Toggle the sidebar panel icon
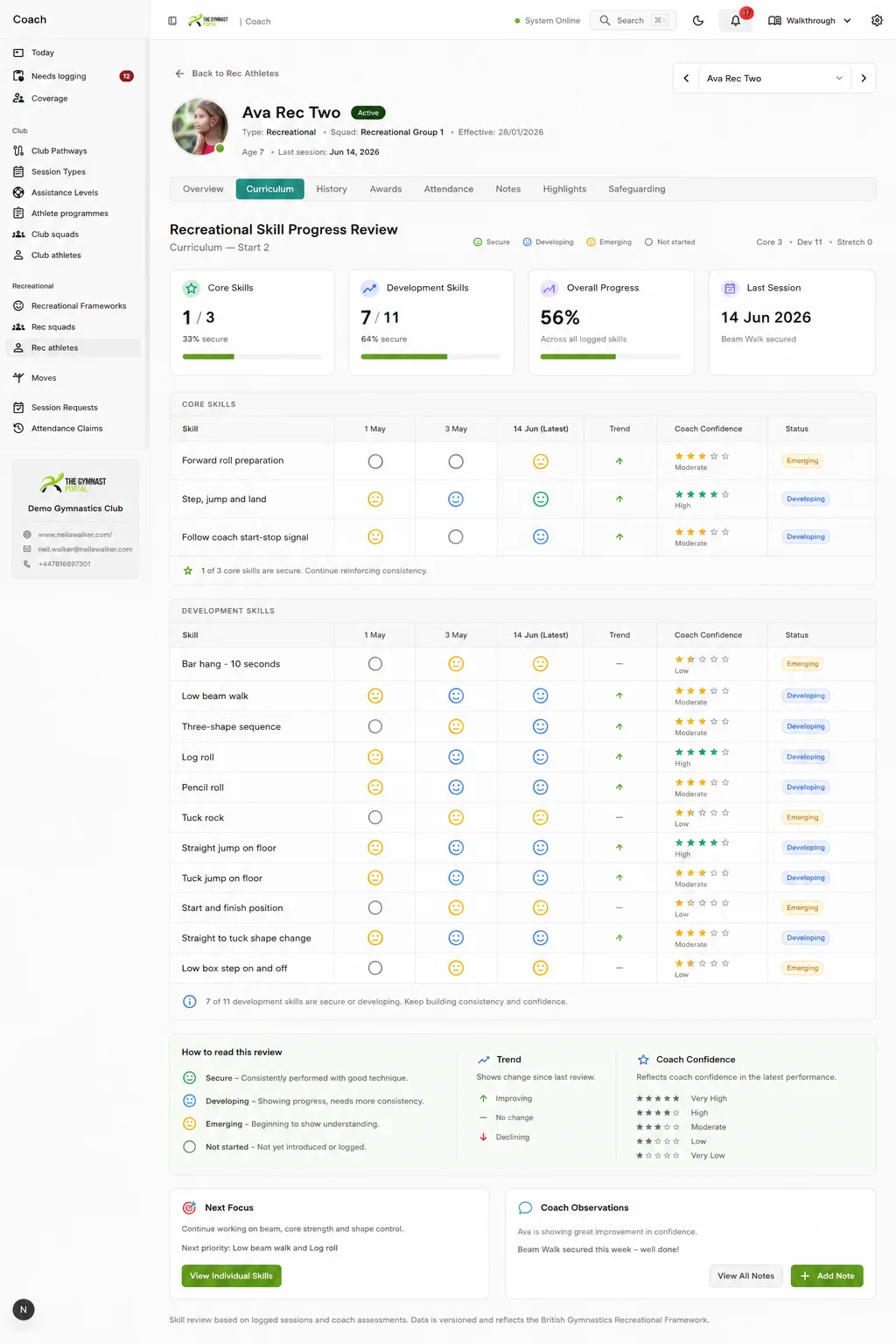This screenshot has width=896, height=1344. 172,21
